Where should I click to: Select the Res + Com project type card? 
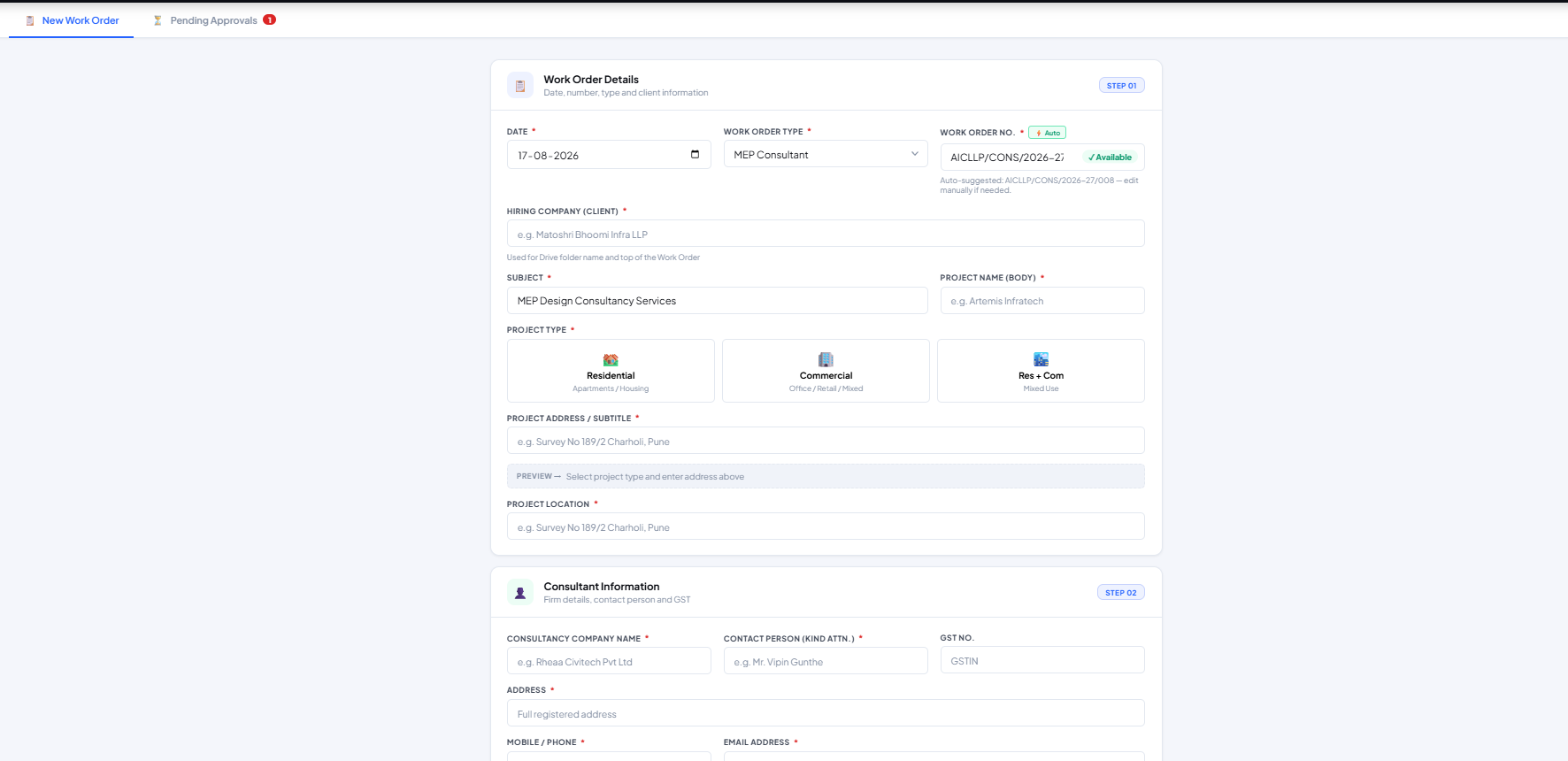pyautogui.click(x=1041, y=371)
